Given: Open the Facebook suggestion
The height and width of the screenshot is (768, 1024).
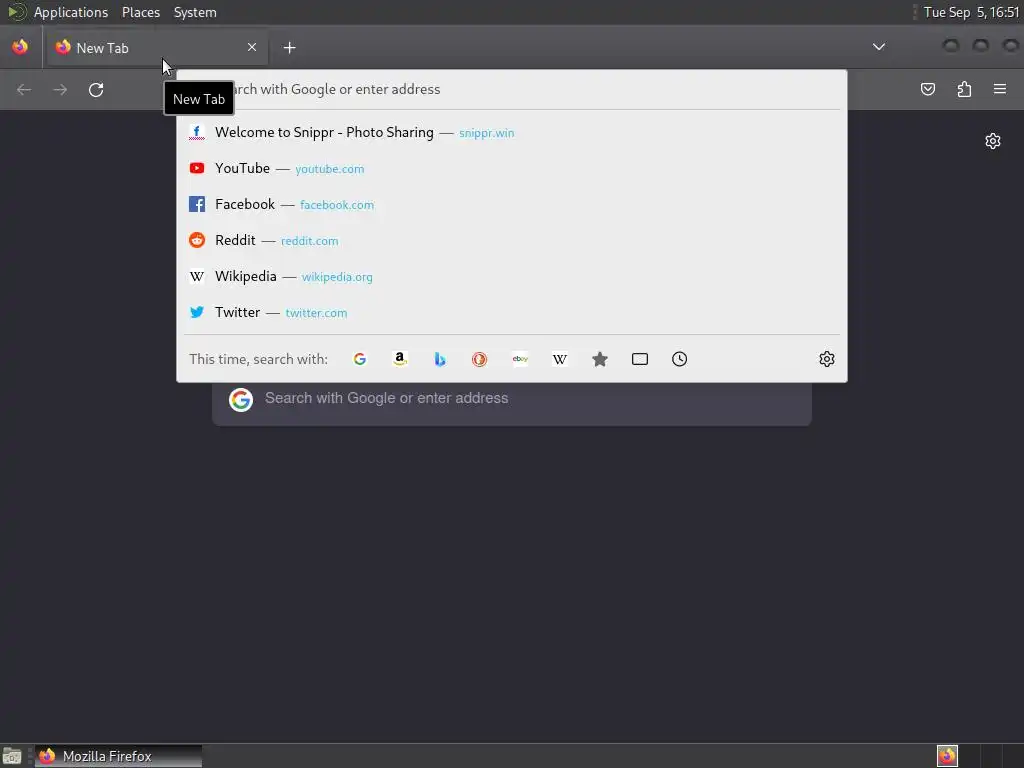Looking at the screenshot, I should point(512,204).
